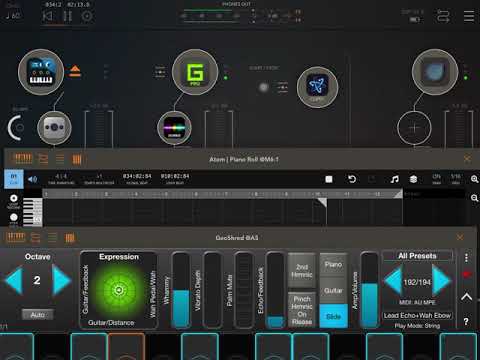Open the rainbow spectrum effect node
480x360 pixels.
pos(174,128)
